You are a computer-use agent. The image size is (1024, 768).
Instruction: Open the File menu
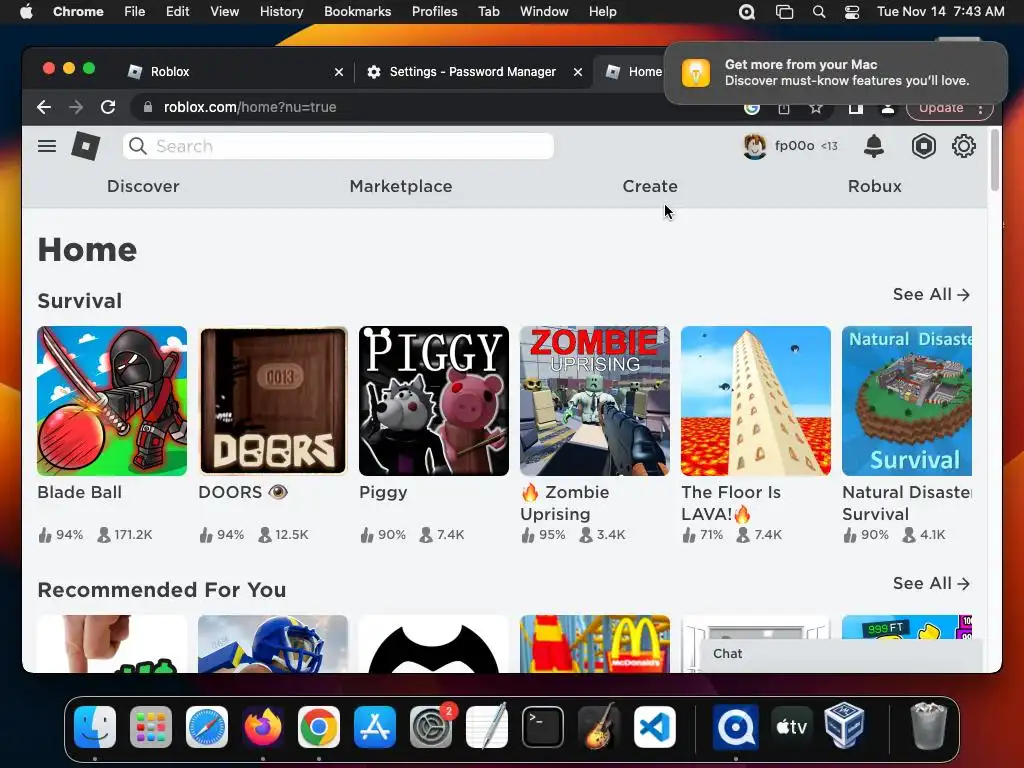click(x=135, y=12)
